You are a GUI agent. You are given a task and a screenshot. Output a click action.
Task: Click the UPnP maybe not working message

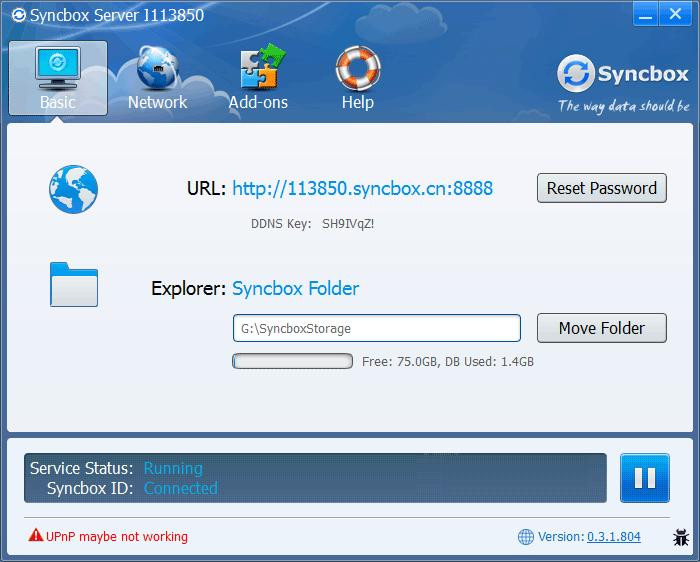coord(117,537)
